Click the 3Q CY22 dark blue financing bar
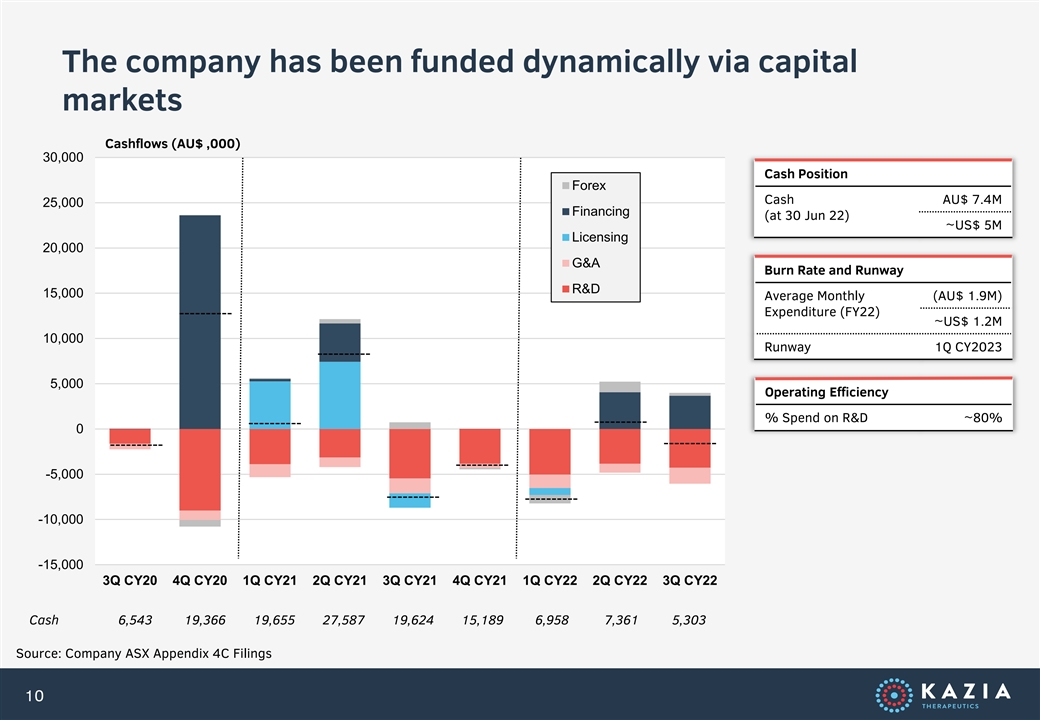1040x720 pixels. [690, 412]
